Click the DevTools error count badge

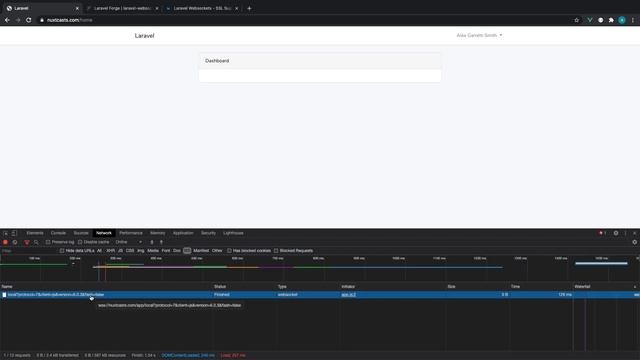602,233
